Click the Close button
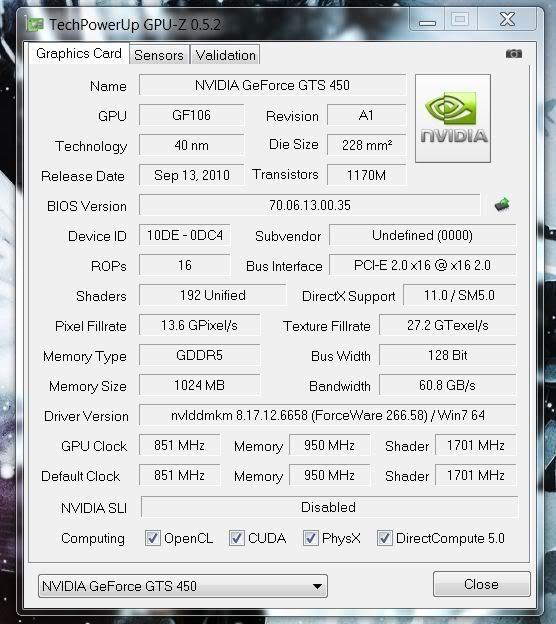Viewport: 556px width, 624px height. coord(482,584)
